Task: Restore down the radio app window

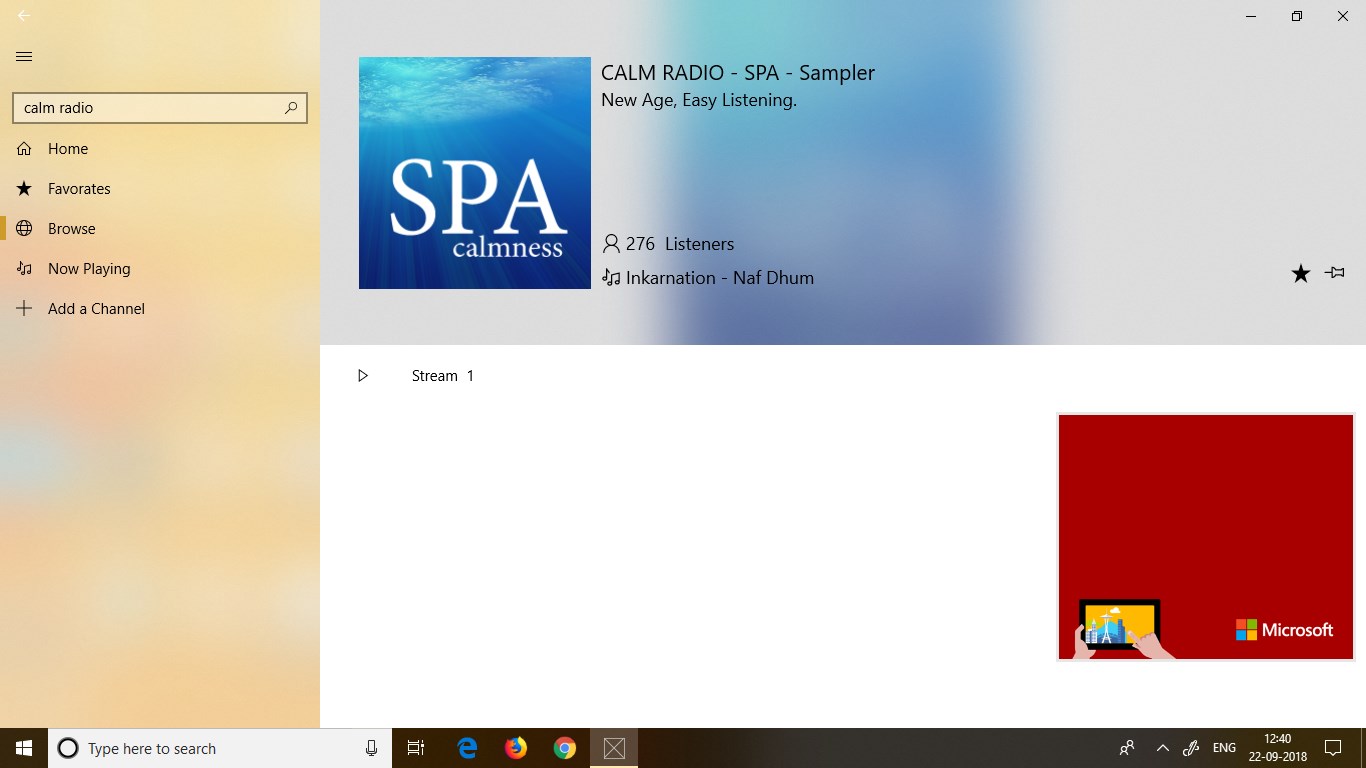Action: click(x=1297, y=16)
